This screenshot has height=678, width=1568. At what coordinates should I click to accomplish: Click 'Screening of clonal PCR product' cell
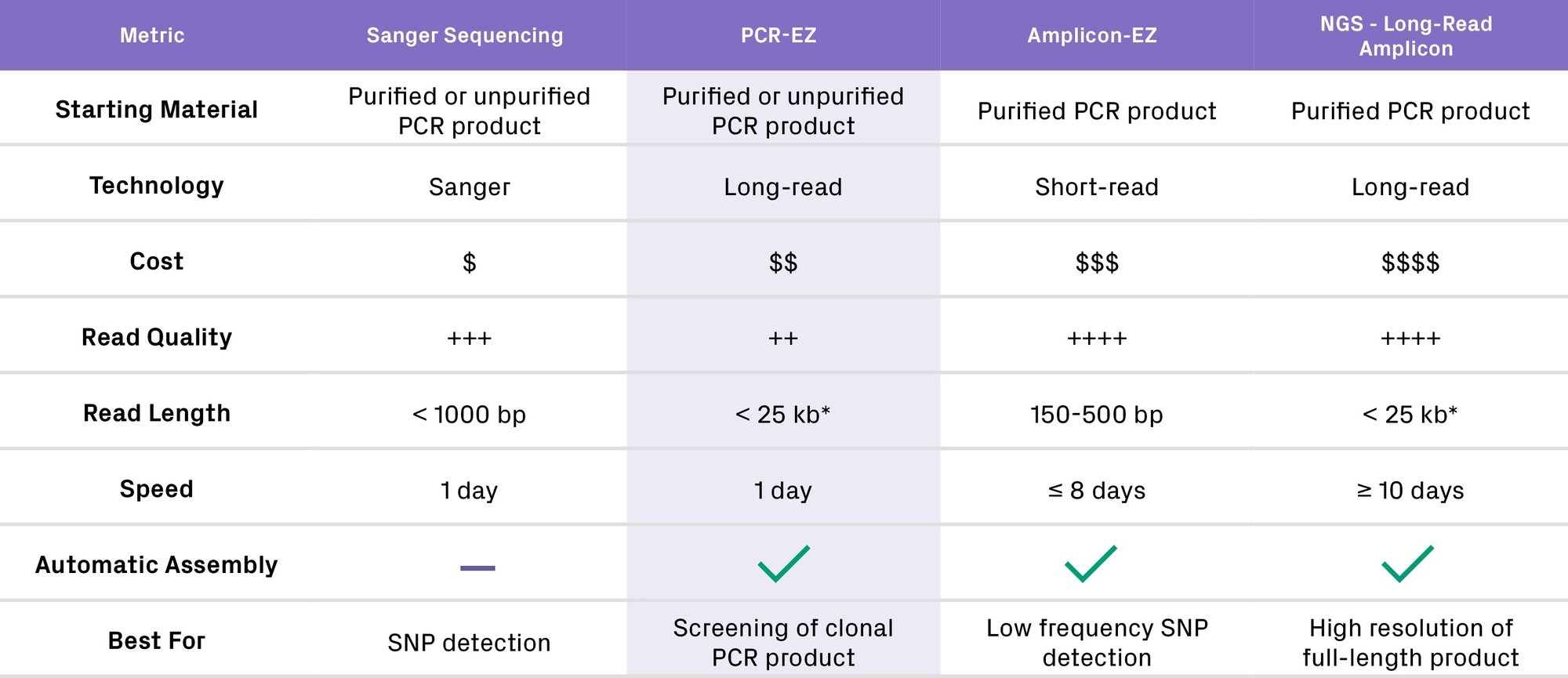coord(783,642)
